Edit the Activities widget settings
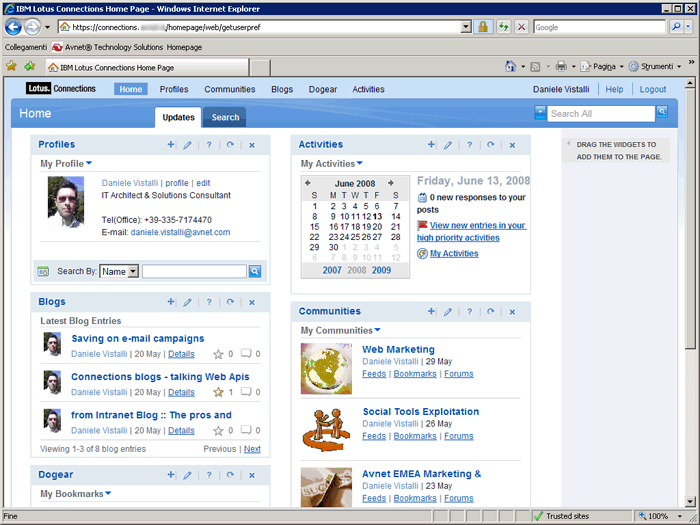Viewport: 700px width, 525px height. [448, 145]
